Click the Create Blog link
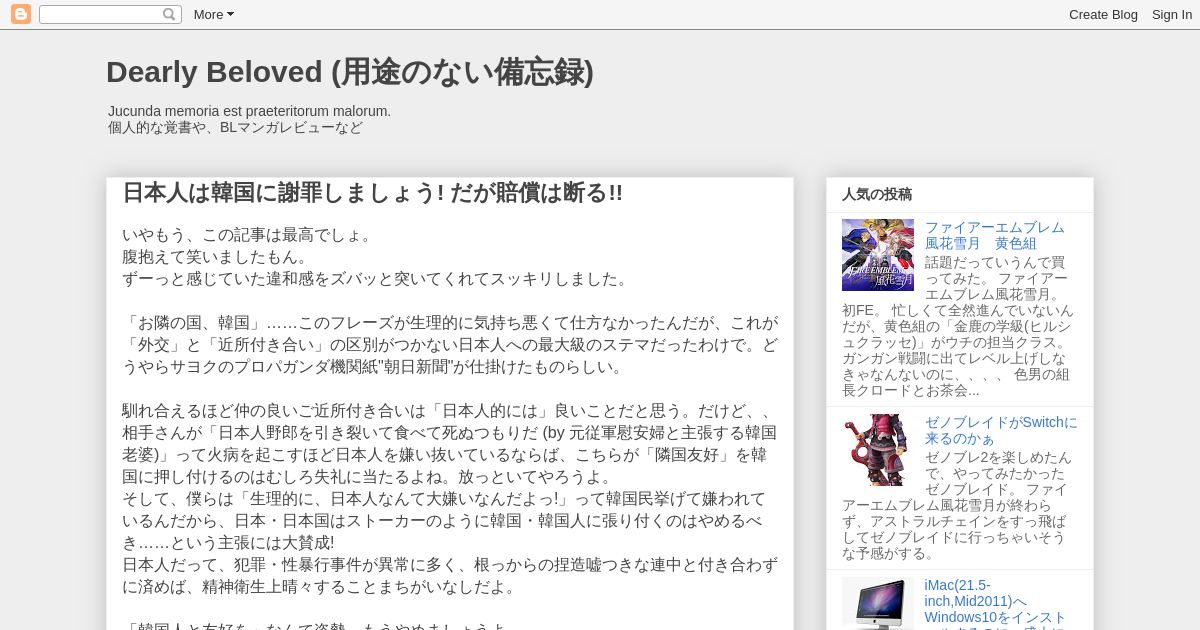This screenshot has width=1200, height=630. click(x=1103, y=14)
